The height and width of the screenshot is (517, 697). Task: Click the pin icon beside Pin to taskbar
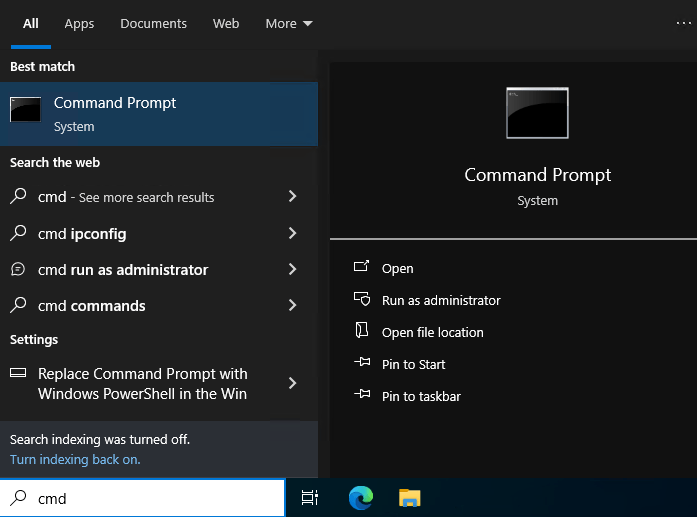[x=362, y=394]
